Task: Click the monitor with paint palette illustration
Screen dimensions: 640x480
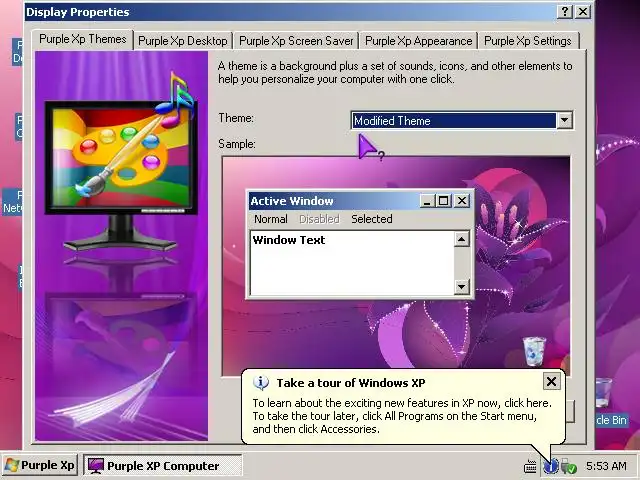Action: (x=121, y=163)
